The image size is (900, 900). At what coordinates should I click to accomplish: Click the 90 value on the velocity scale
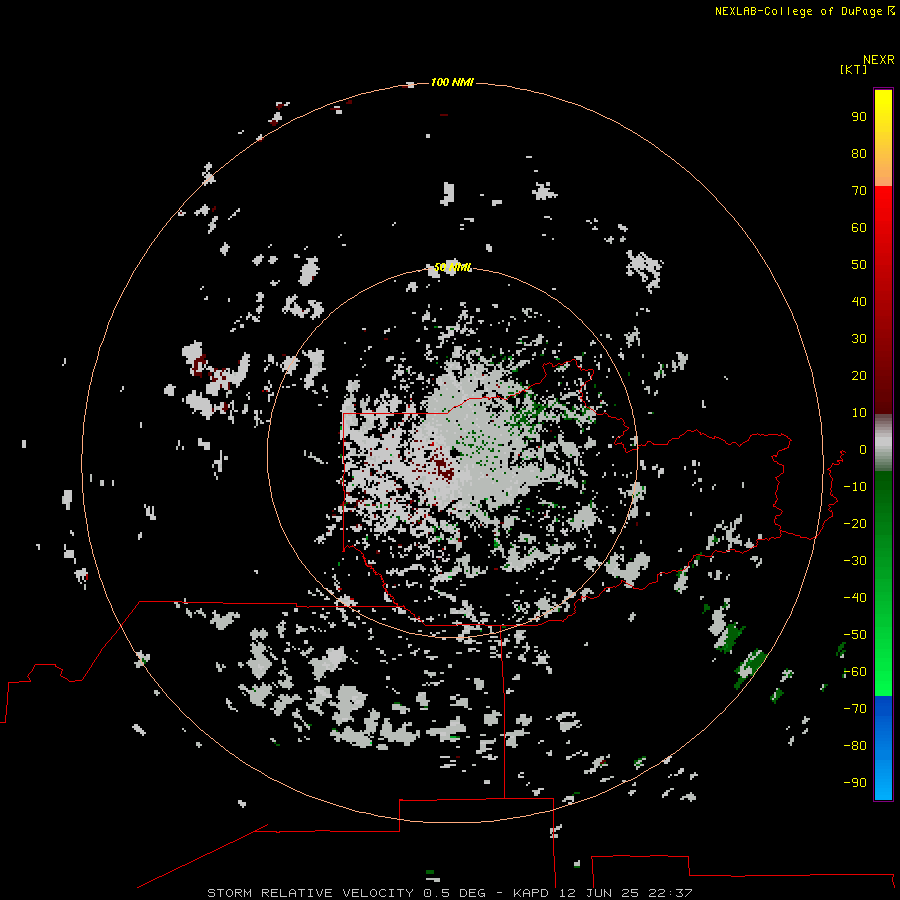(x=859, y=117)
